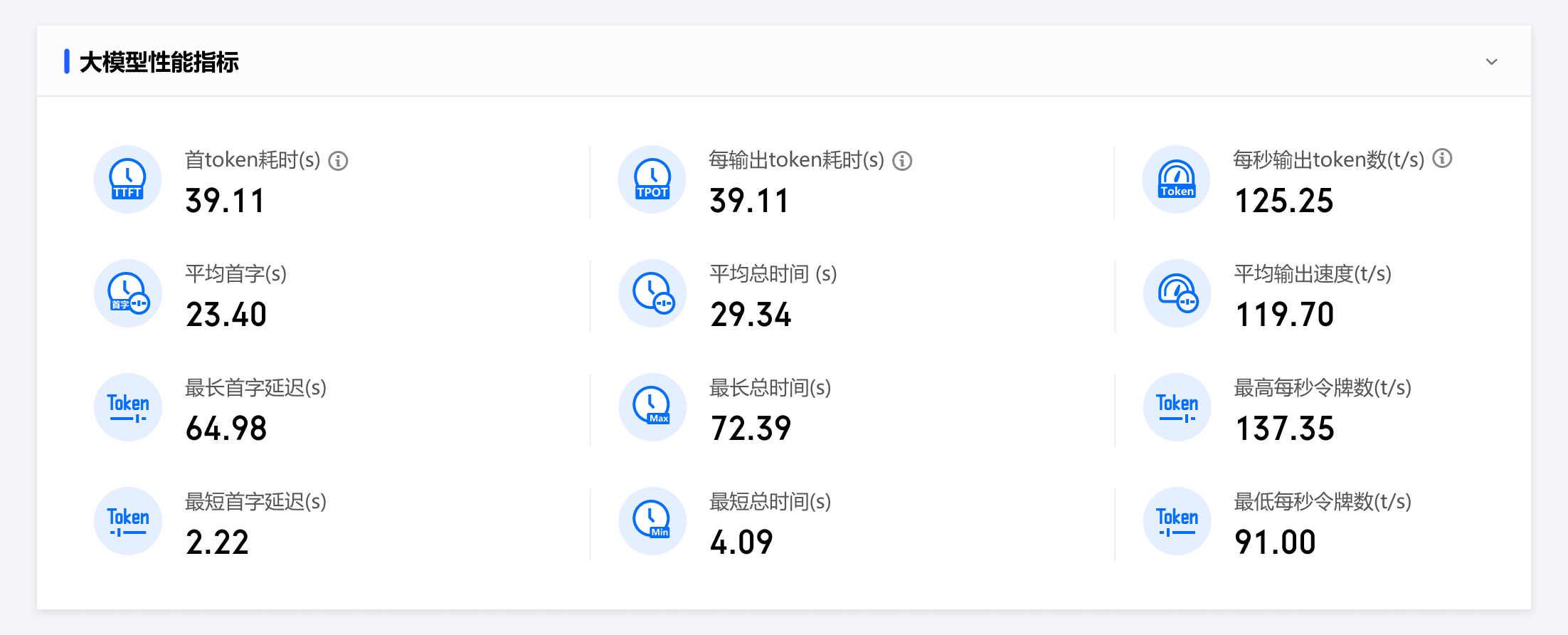Click the 平均首字 clock icon
Image resolution: width=1568 pixels, height=635 pixels.
(128, 293)
